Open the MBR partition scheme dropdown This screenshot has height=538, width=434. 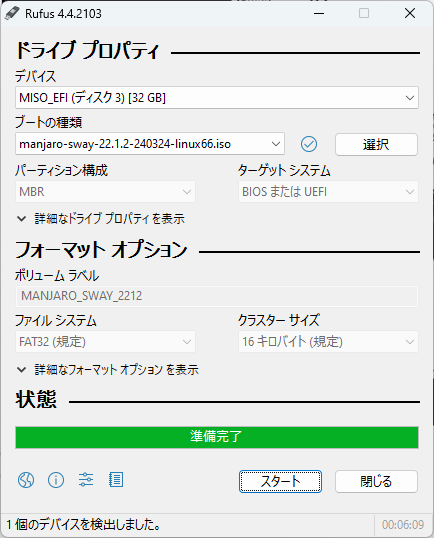(105, 191)
